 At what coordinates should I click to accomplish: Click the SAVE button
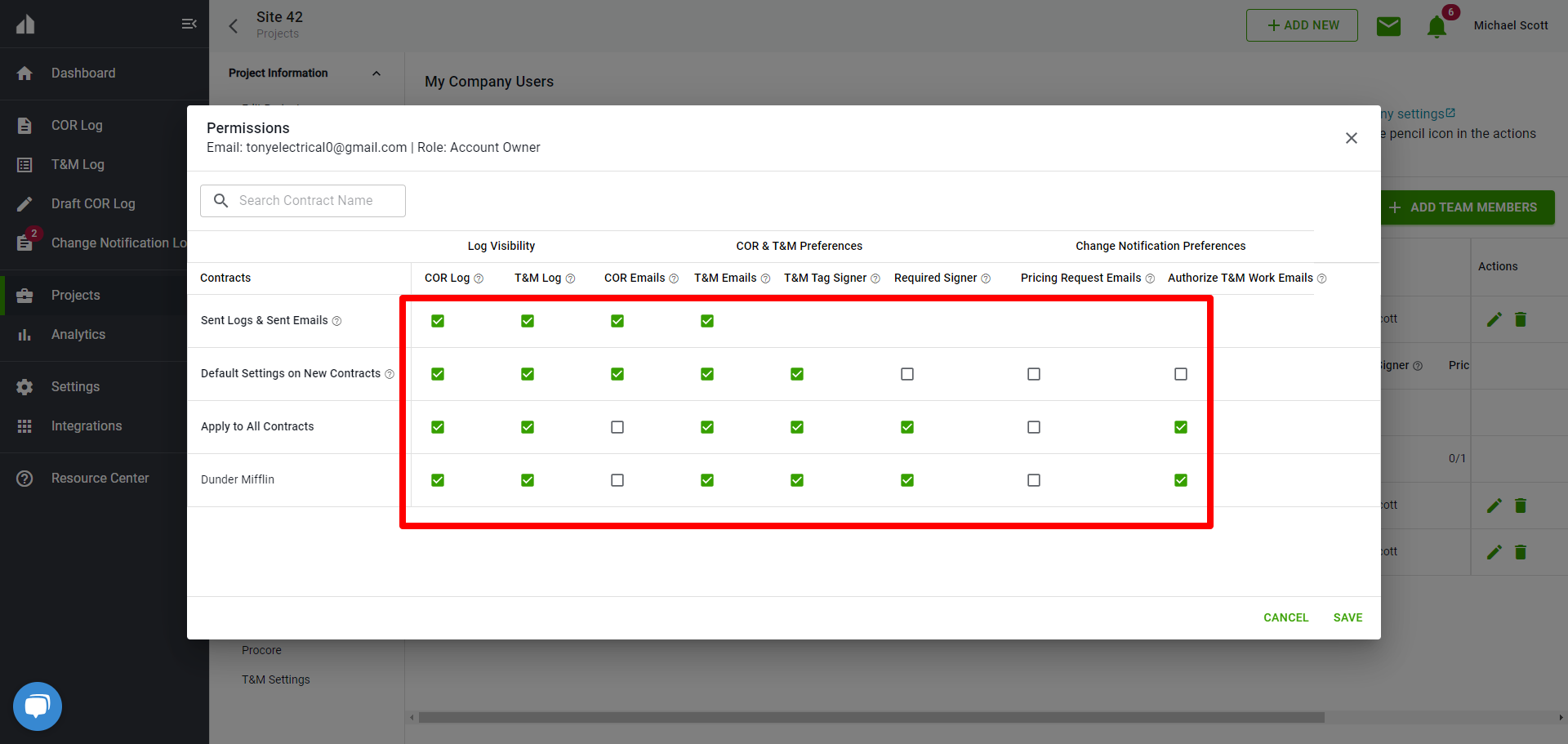coord(1347,618)
